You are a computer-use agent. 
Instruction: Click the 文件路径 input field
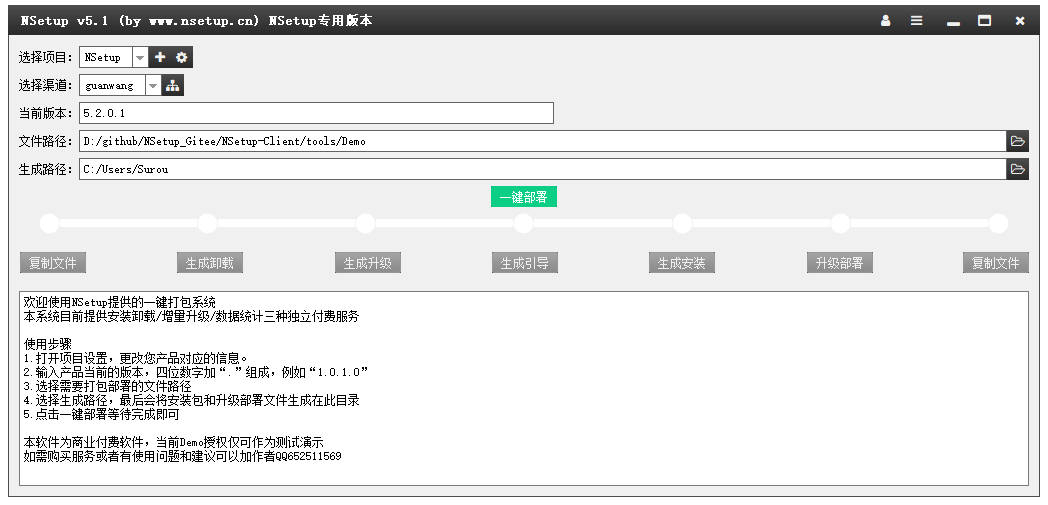543,141
